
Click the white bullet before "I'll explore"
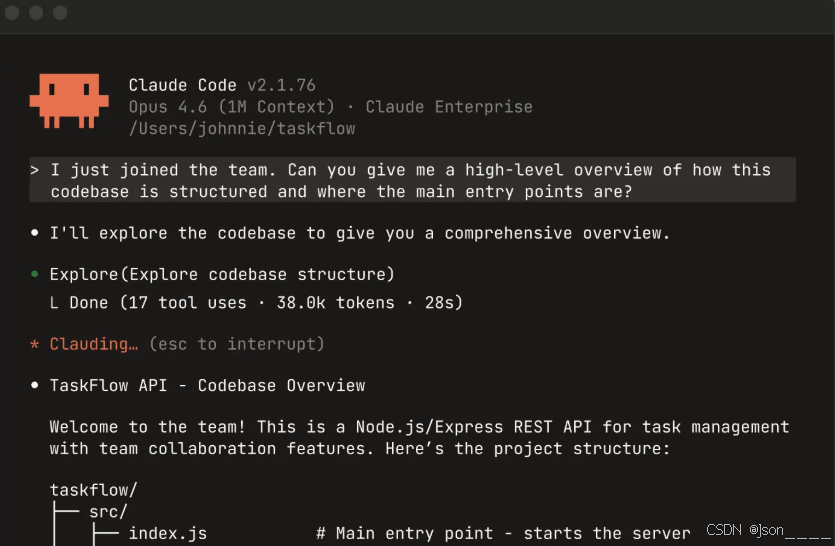click(x=35, y=232)
